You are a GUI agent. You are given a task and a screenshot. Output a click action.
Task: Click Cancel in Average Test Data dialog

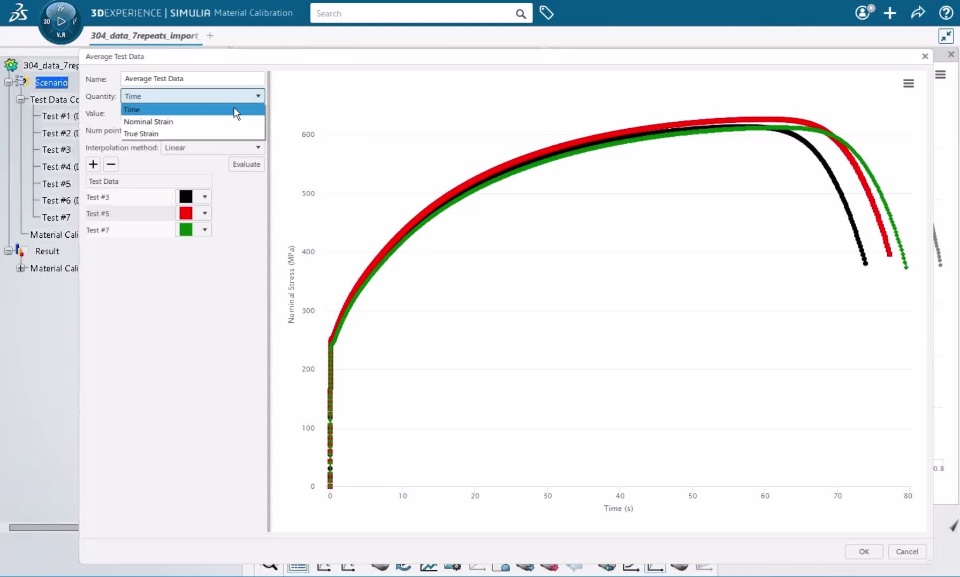(907, 551)
